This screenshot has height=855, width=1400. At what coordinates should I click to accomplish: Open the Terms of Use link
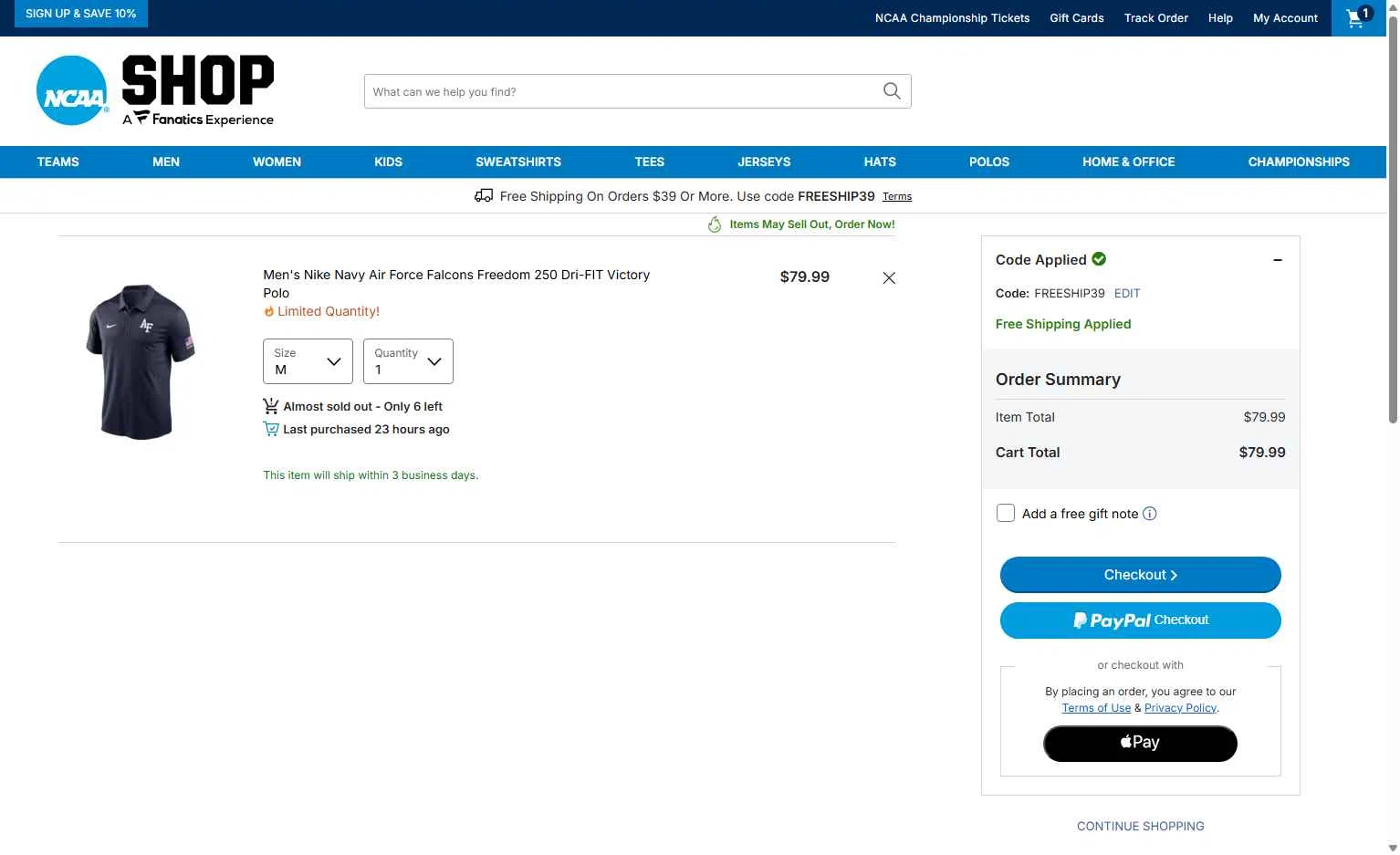pyautogui.click(x=1096, y=708)
